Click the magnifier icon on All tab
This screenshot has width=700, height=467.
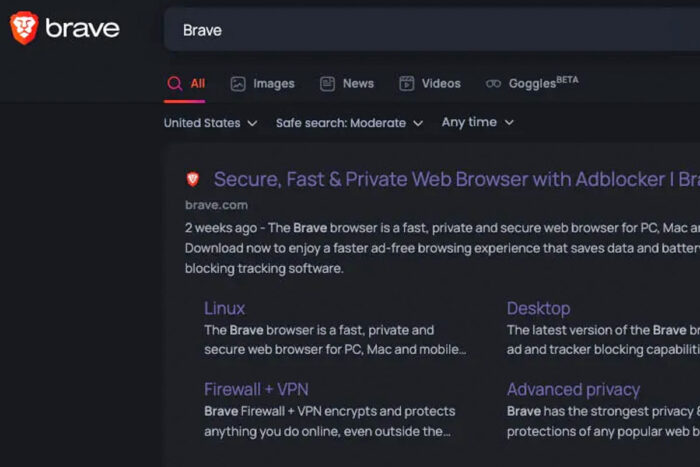click(175, 83)
